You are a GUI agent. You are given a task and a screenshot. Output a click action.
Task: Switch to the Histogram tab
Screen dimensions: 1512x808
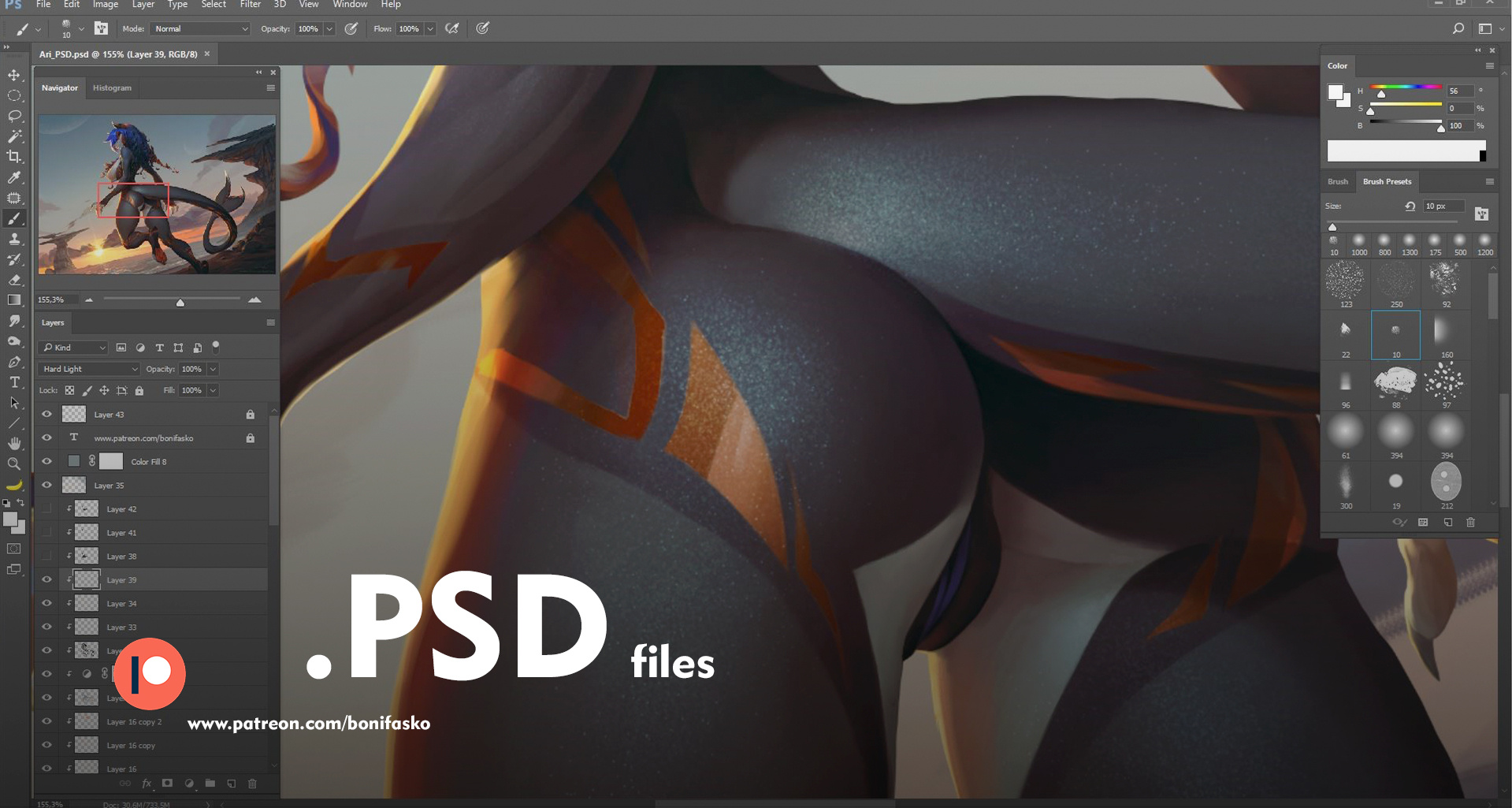pyautogui.click(x=112, y=88)
